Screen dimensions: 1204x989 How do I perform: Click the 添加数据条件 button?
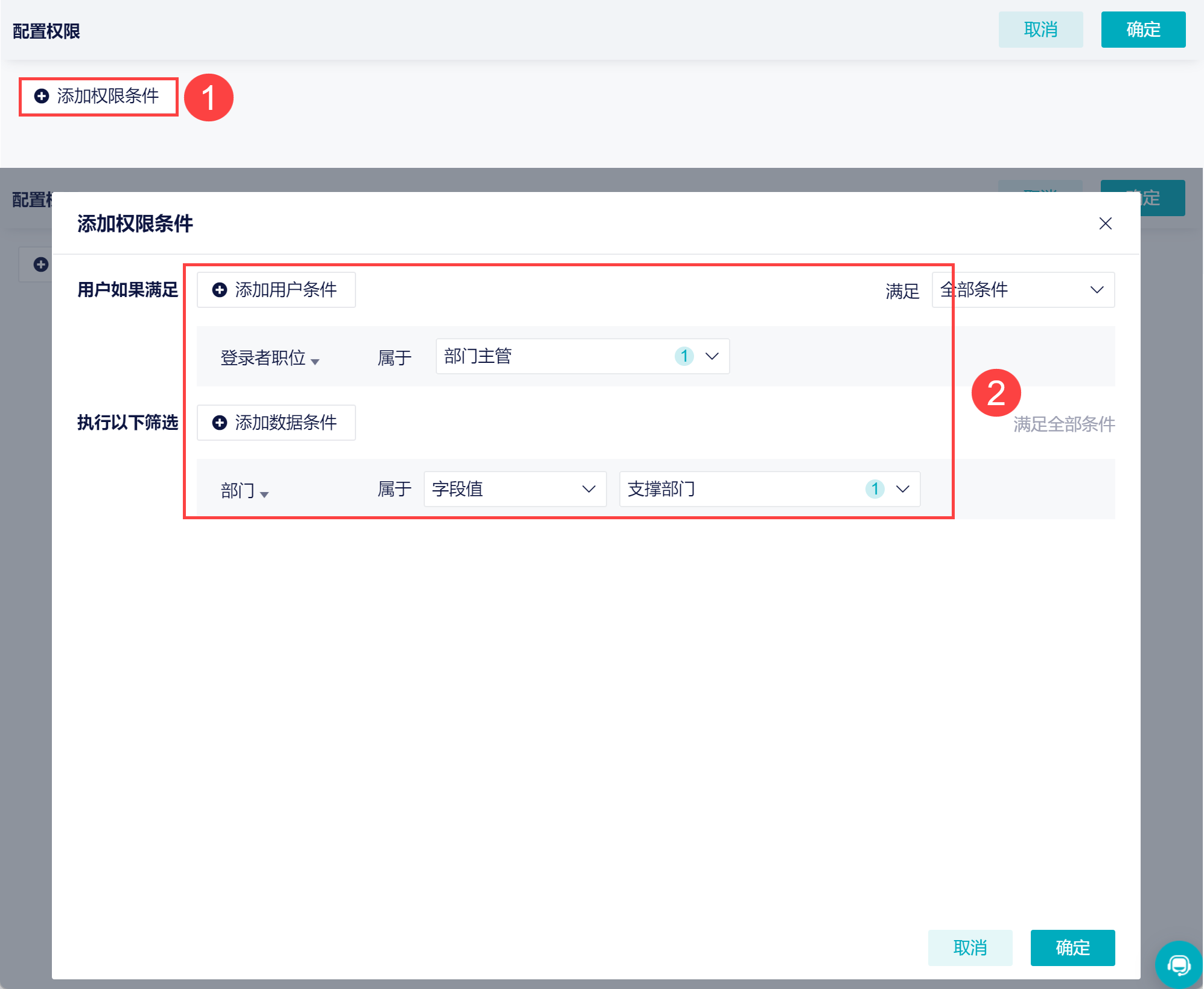pos(276,423)
